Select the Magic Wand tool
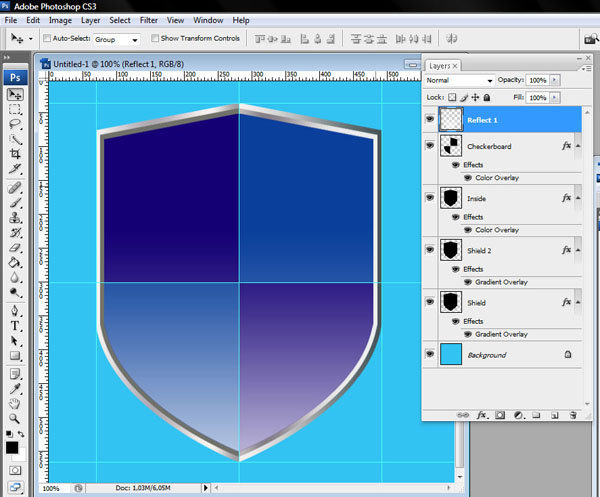The height and width of the screenshot is (497, 600). 15,139
